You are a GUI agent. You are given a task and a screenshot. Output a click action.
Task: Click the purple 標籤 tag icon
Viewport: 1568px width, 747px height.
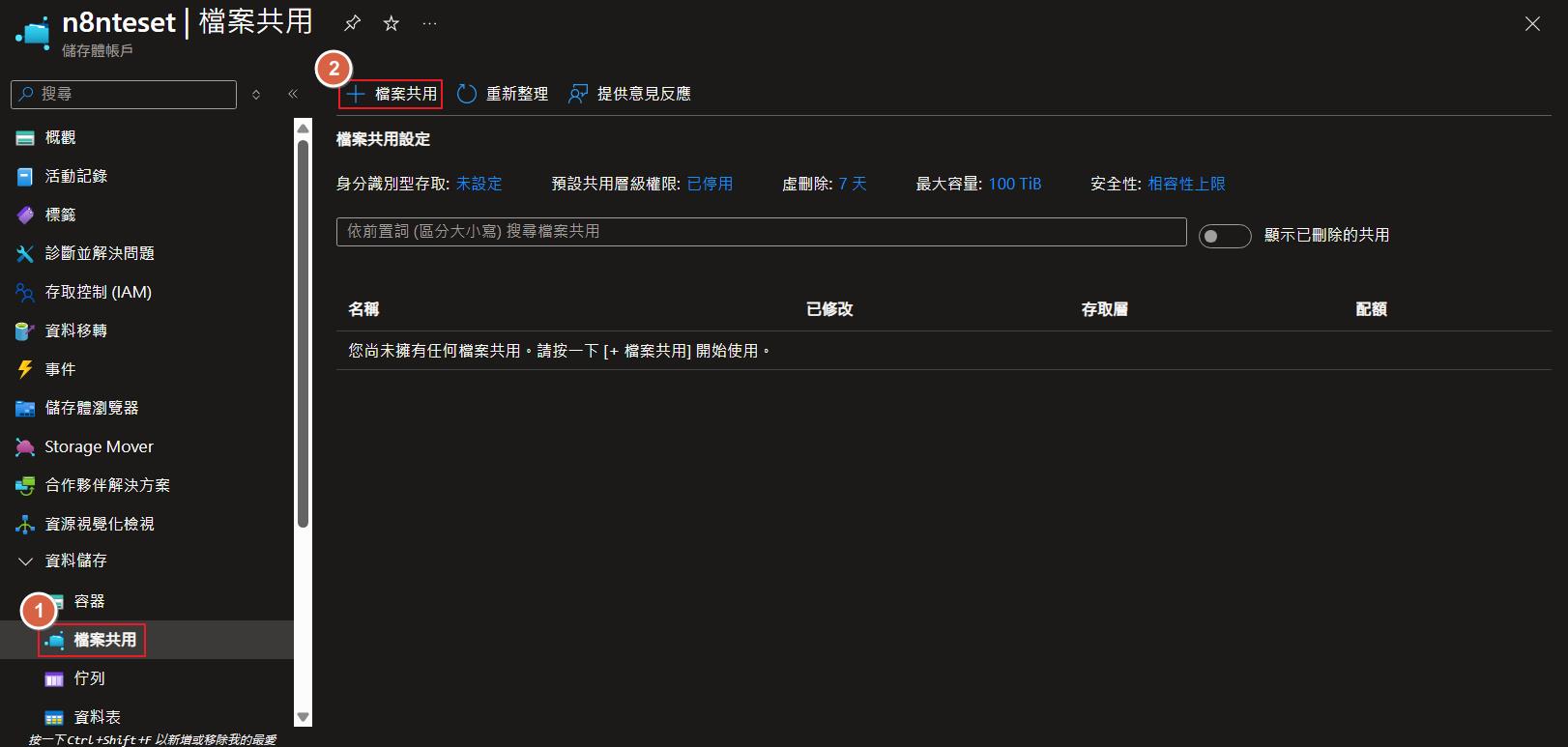pos(25,215)
